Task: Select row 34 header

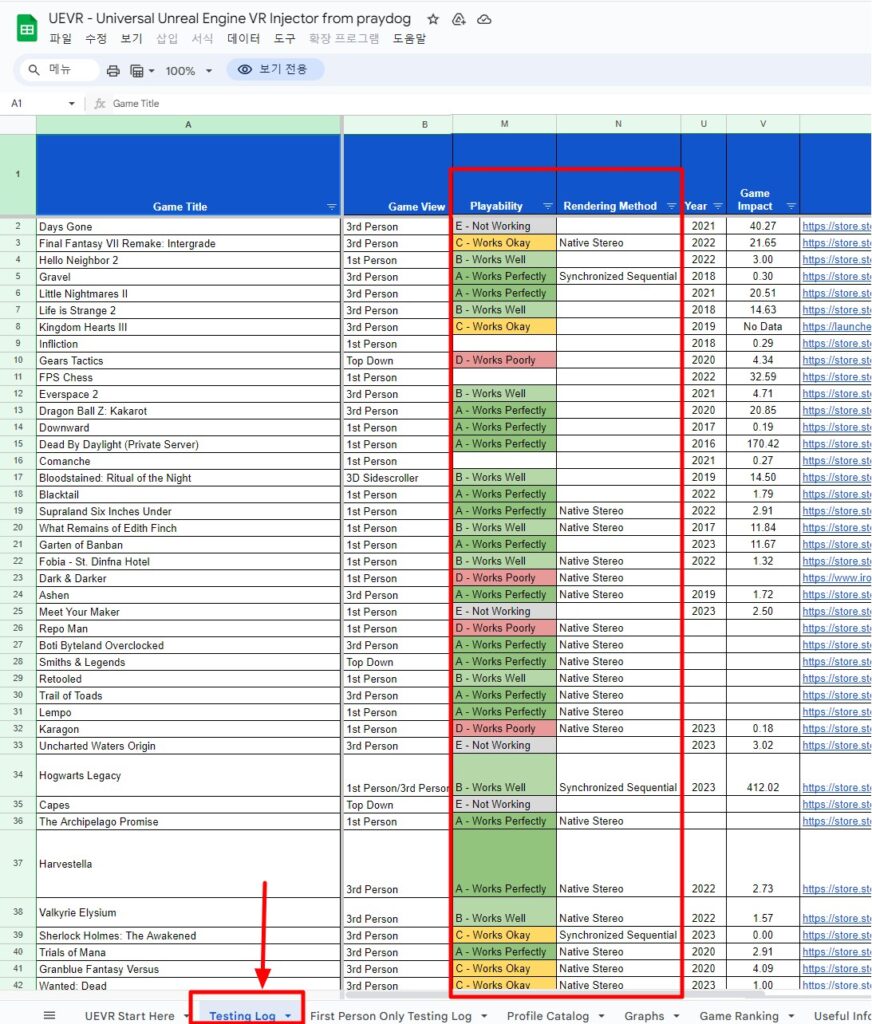Action: (x=18, y=775)
